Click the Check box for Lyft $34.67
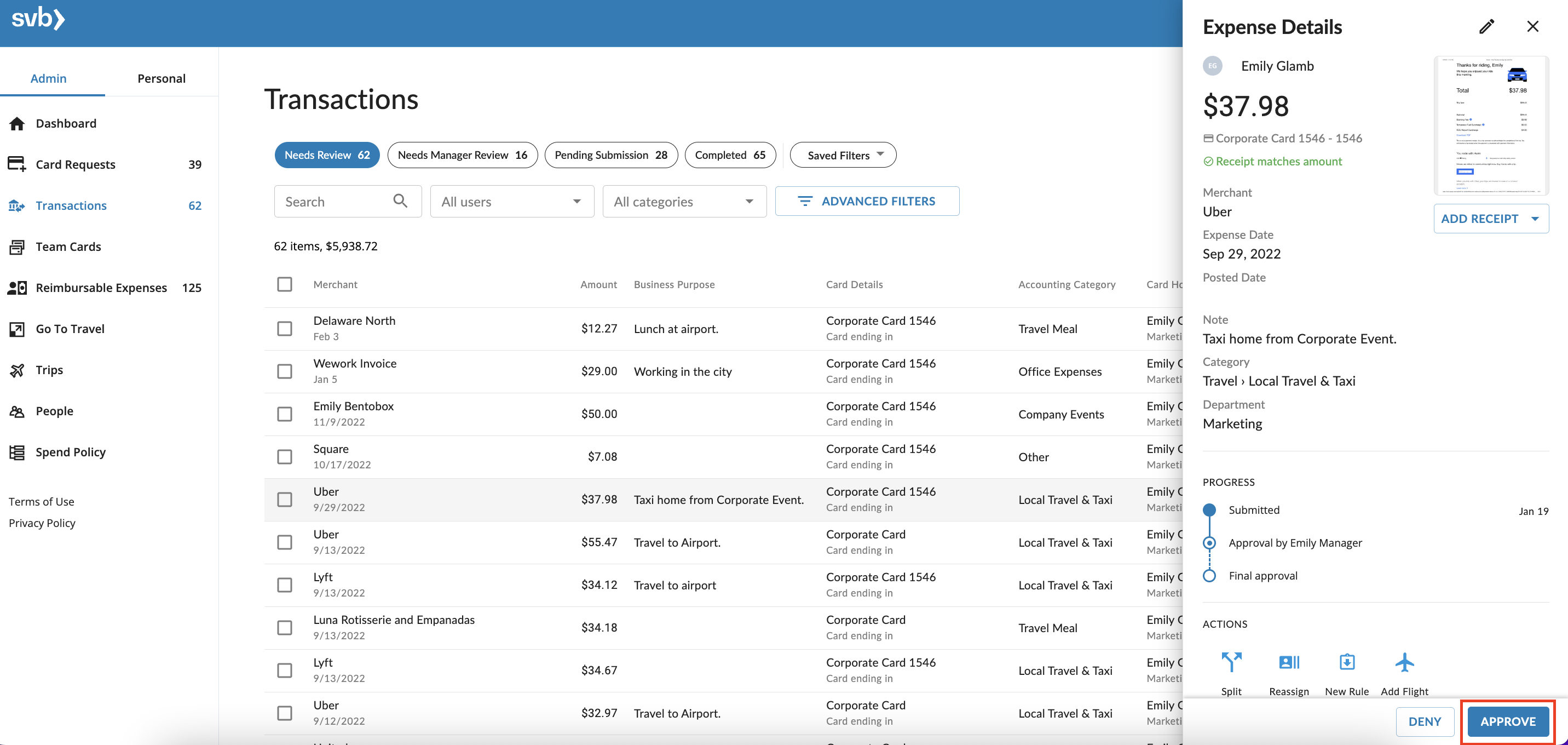The width and height of the screenshot is (1568, 745). pyautogui.click(x=284, y=671)
